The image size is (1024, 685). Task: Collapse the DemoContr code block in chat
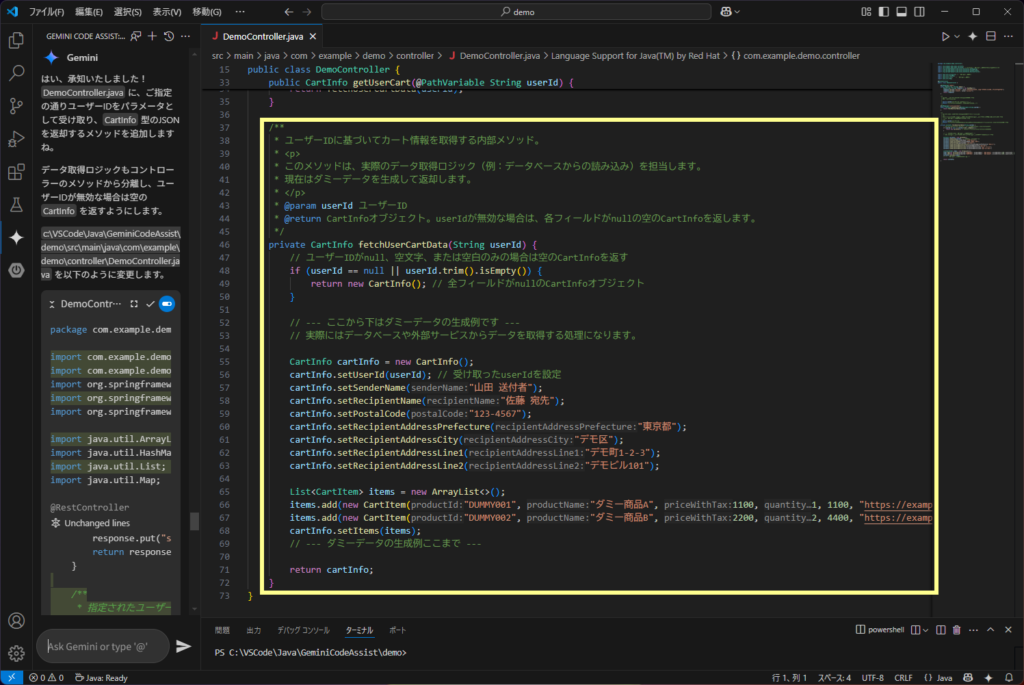(x=52, y=304)
